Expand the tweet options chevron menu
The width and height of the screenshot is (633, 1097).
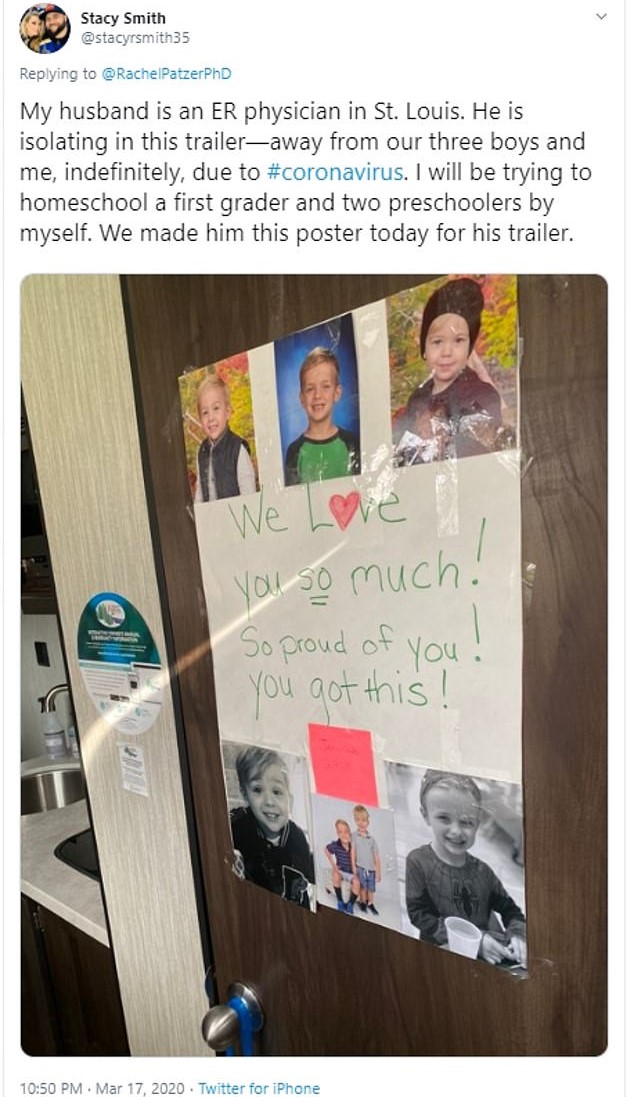tap(600, 16)
